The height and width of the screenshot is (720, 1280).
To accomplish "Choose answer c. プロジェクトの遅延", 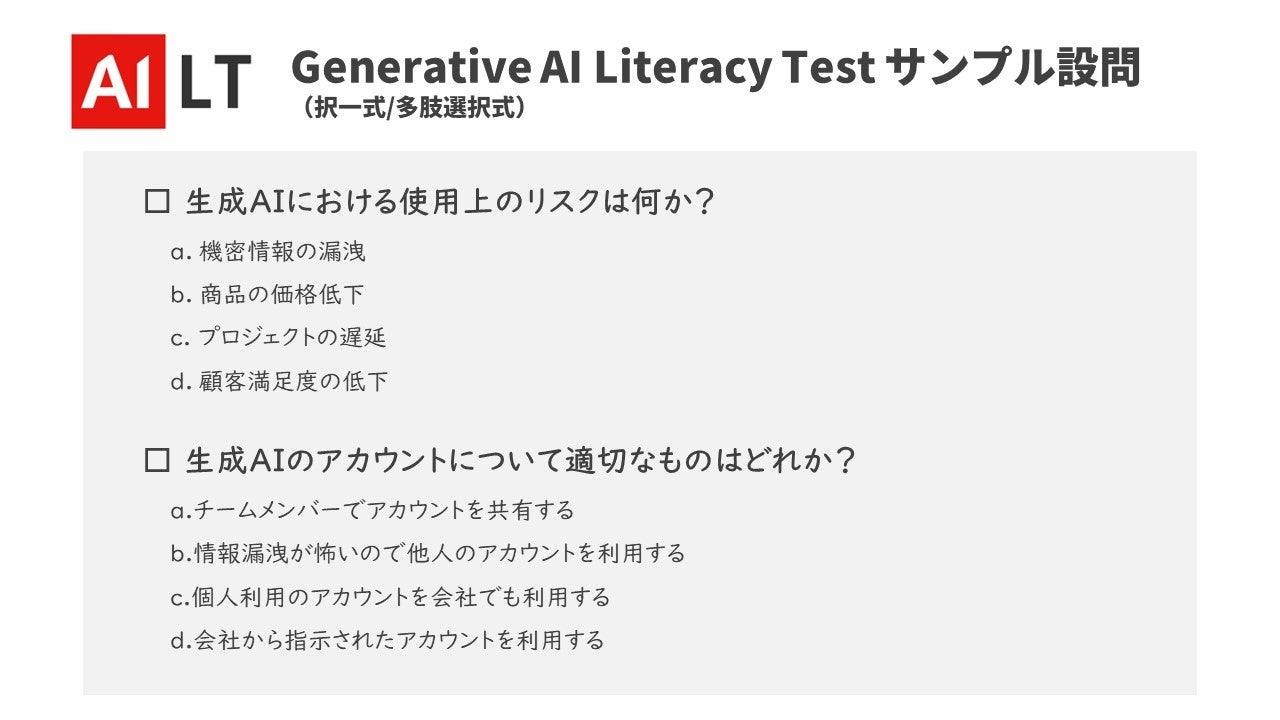I will coord(278,338).
